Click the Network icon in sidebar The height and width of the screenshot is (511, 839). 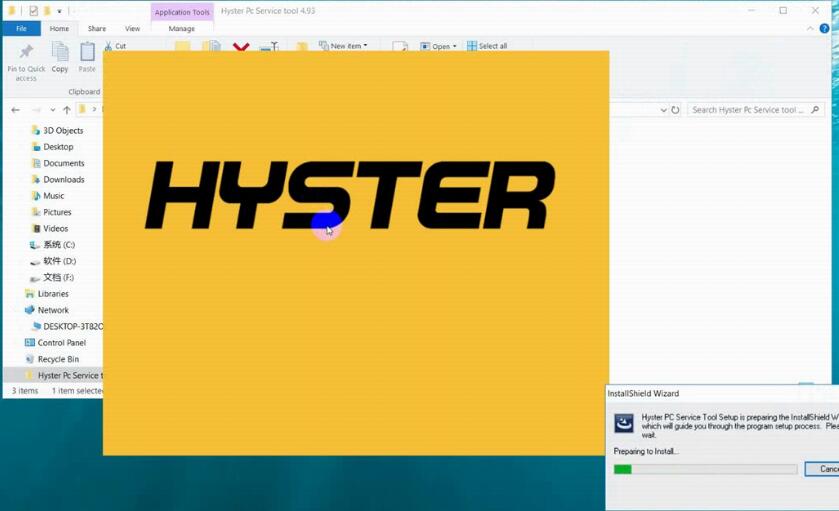coord(29,310)
